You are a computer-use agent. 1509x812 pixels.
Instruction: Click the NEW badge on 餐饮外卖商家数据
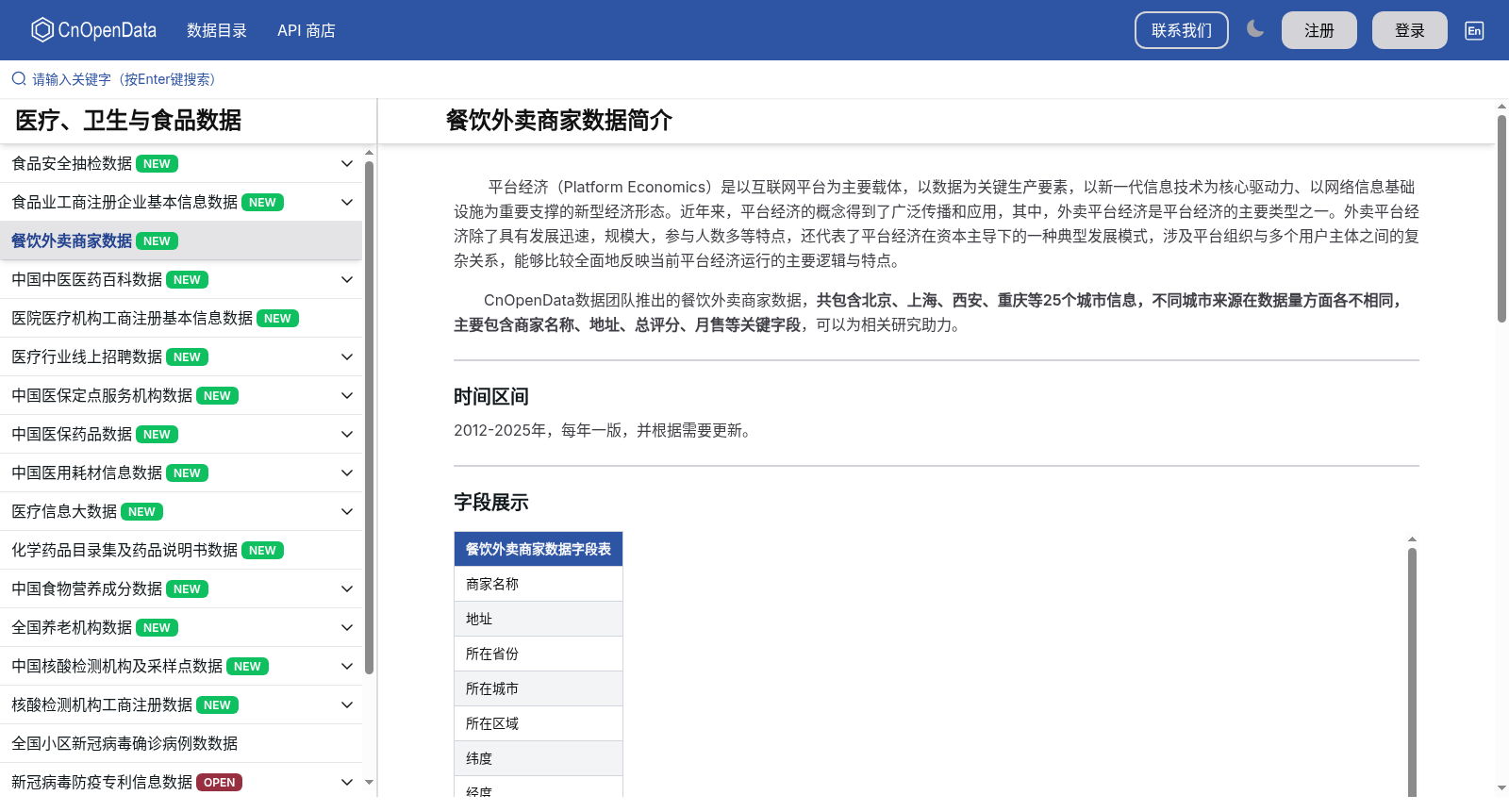(157, 241)
